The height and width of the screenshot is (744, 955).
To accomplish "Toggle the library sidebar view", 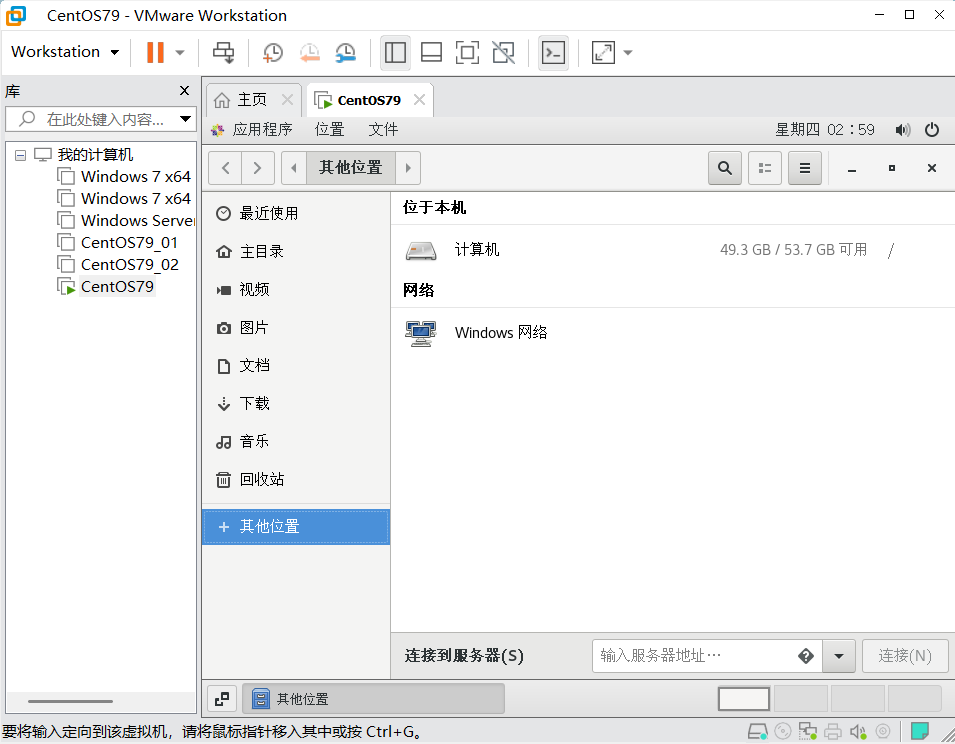I will [x=395, y=52].
